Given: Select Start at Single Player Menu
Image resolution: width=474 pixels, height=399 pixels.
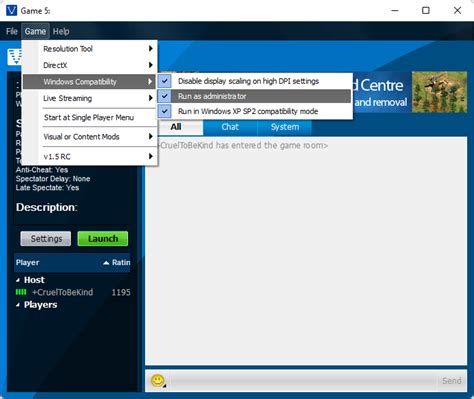Looking at the screenshot, I should pos(89,117).
